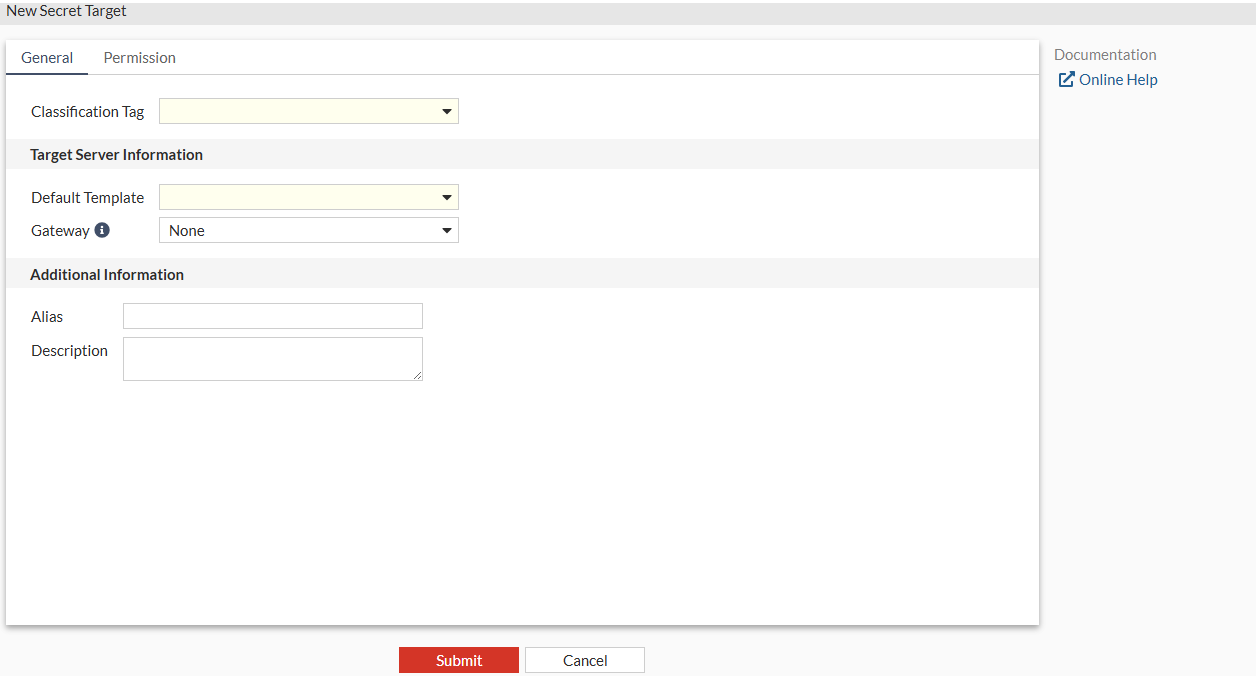Click the Cancel button
The width and height of the screenshot is (1256, 681).
[x=585, y=660]
